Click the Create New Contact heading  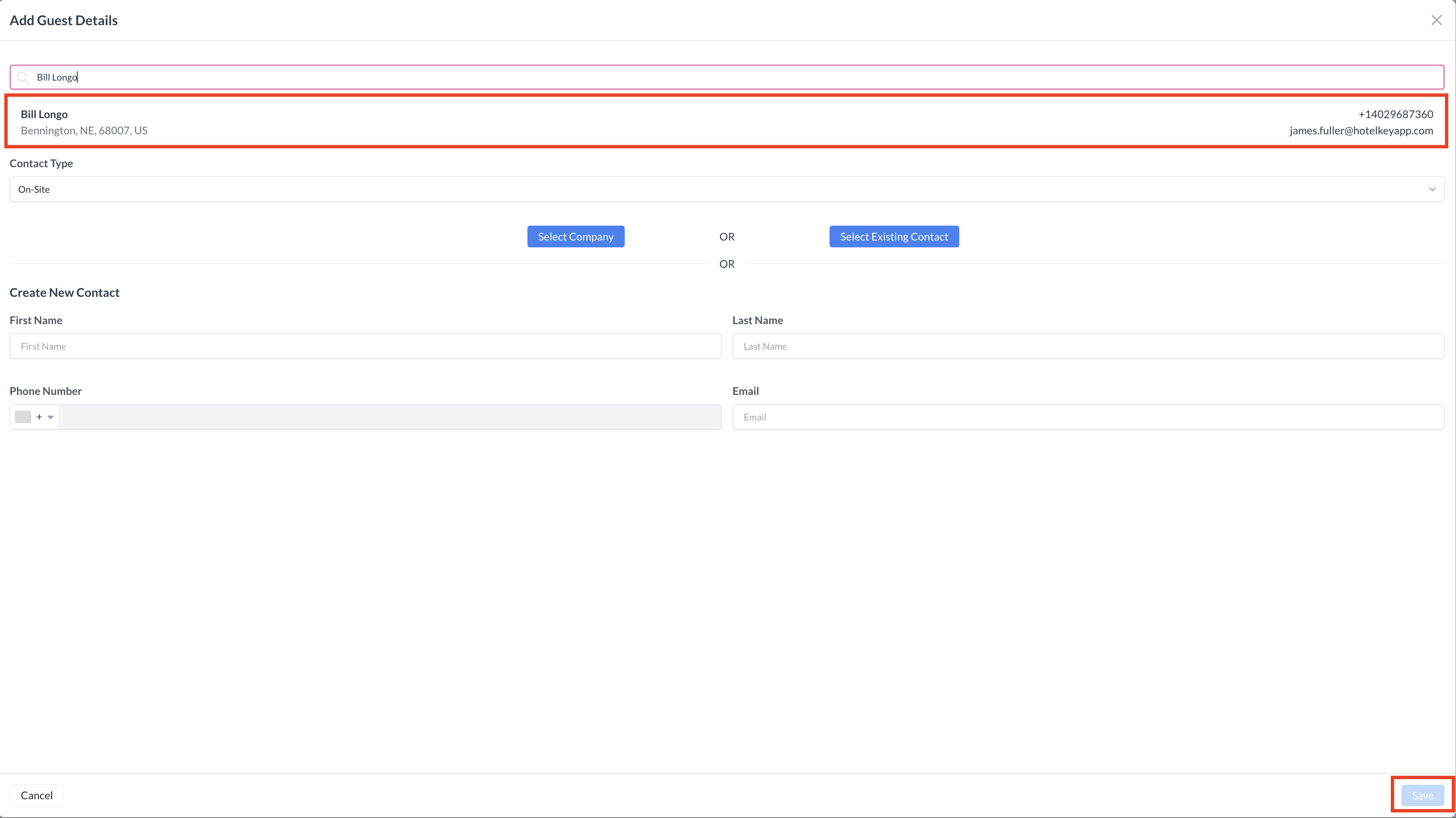pyautogui.click(x=64, y=292)
